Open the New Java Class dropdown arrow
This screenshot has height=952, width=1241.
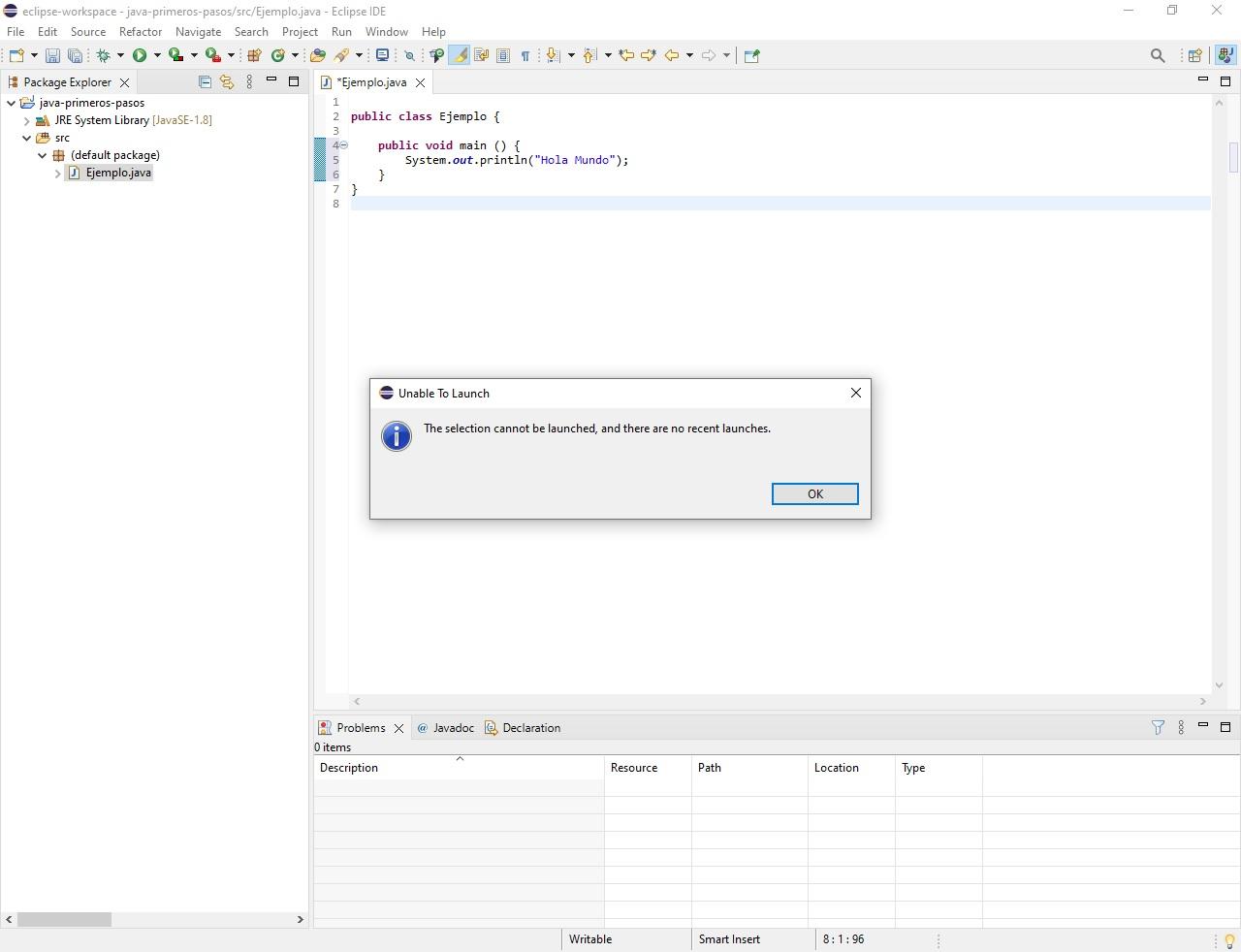tap(295, 55)
